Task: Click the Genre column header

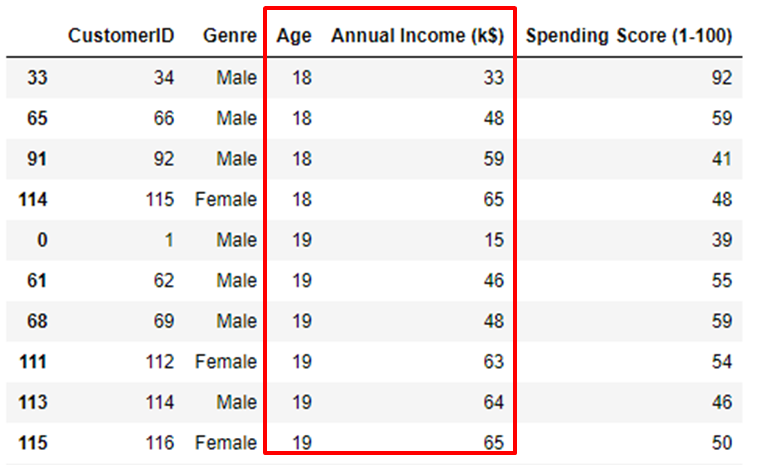Action: [x=229, y=36]
